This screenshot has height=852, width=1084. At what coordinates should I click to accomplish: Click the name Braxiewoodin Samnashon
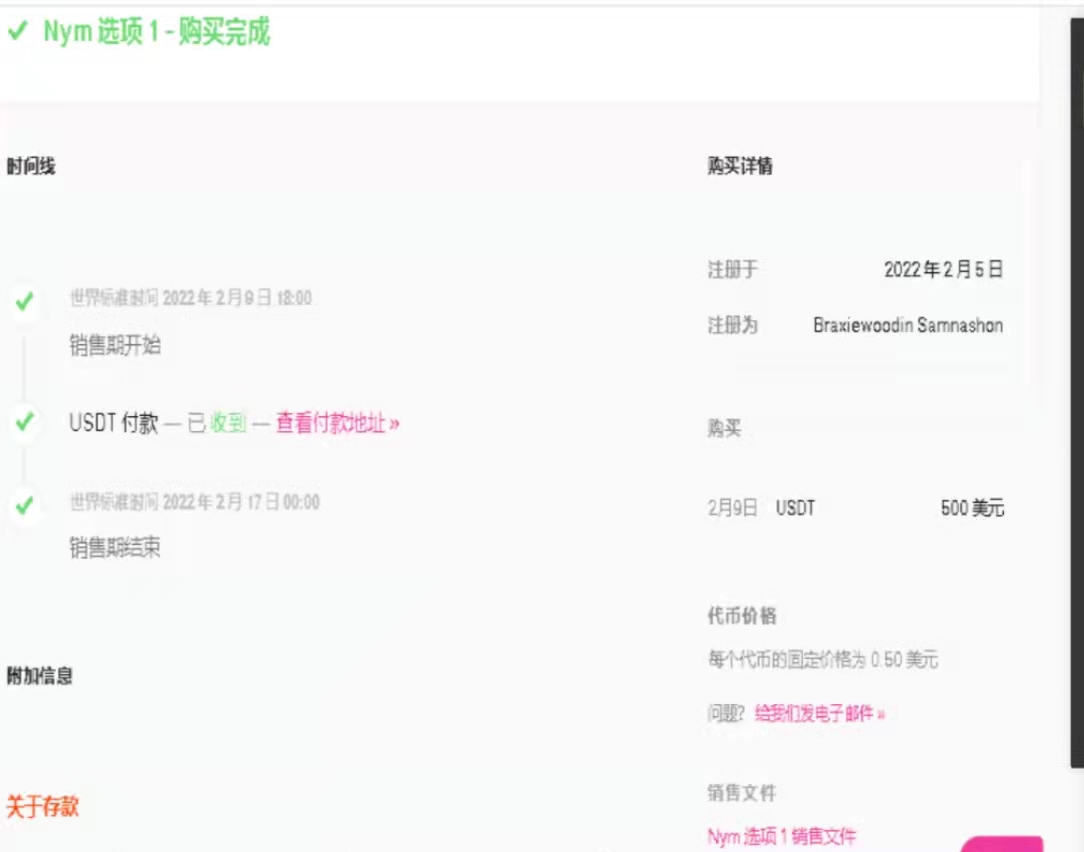pos(908,325)
